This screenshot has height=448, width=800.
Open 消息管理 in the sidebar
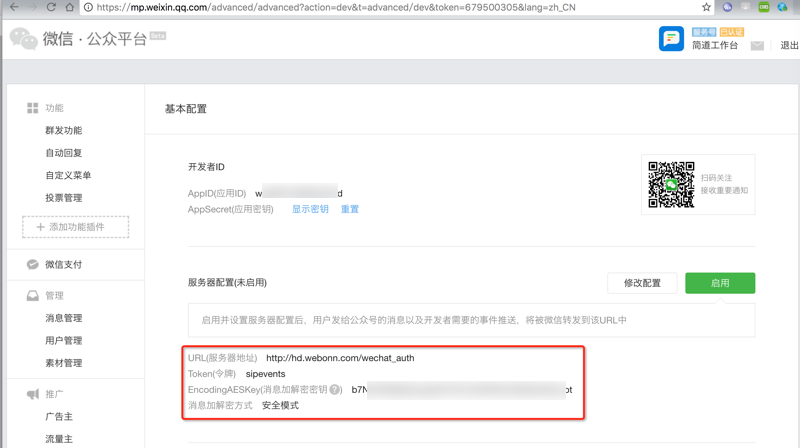[x=64, y=318]
